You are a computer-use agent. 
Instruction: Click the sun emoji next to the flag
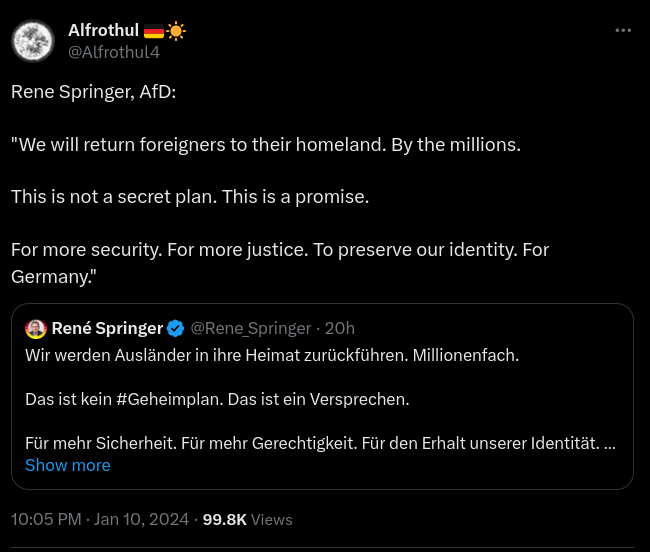(177, 31)
